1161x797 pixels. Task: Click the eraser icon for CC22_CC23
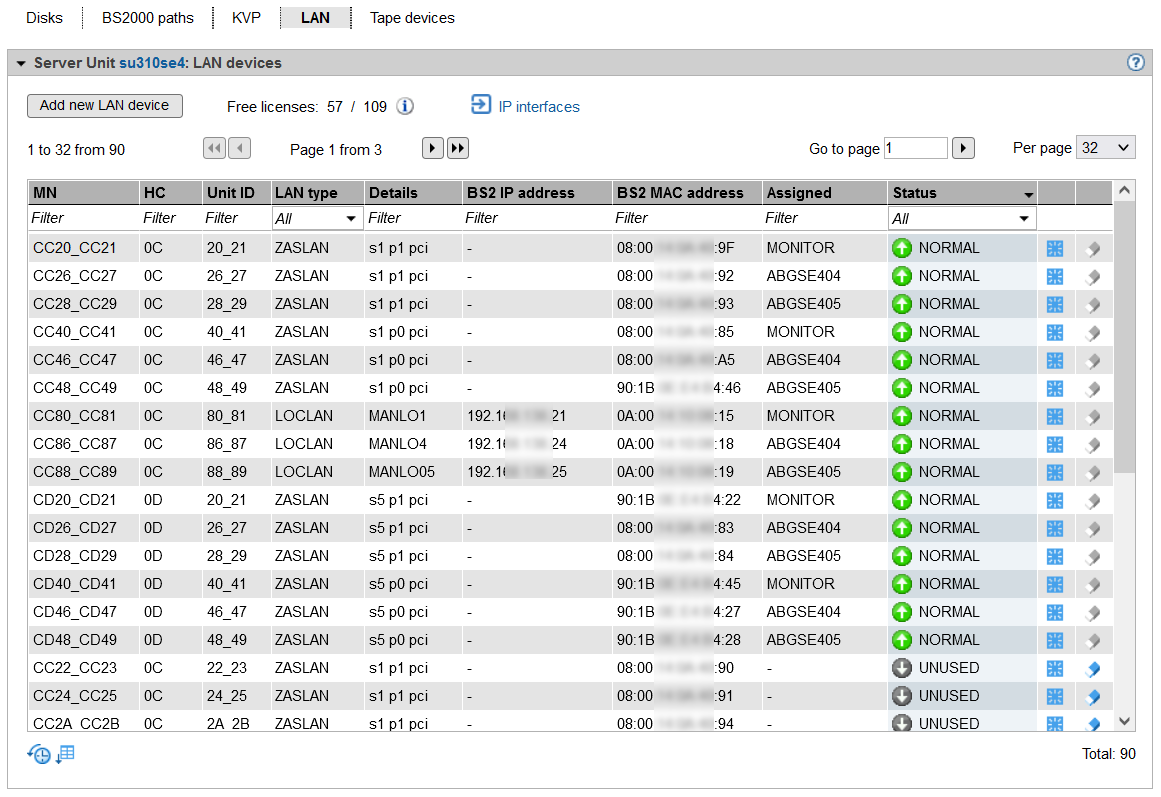(1093, 668)
